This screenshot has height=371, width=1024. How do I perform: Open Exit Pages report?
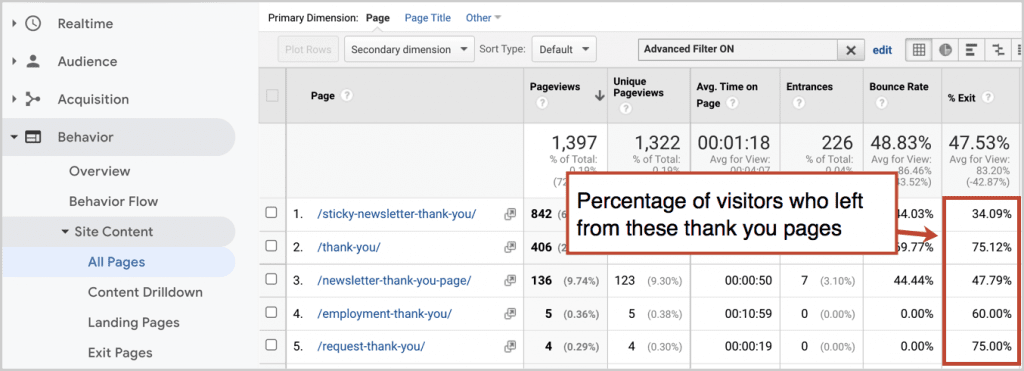pos(120,353)
